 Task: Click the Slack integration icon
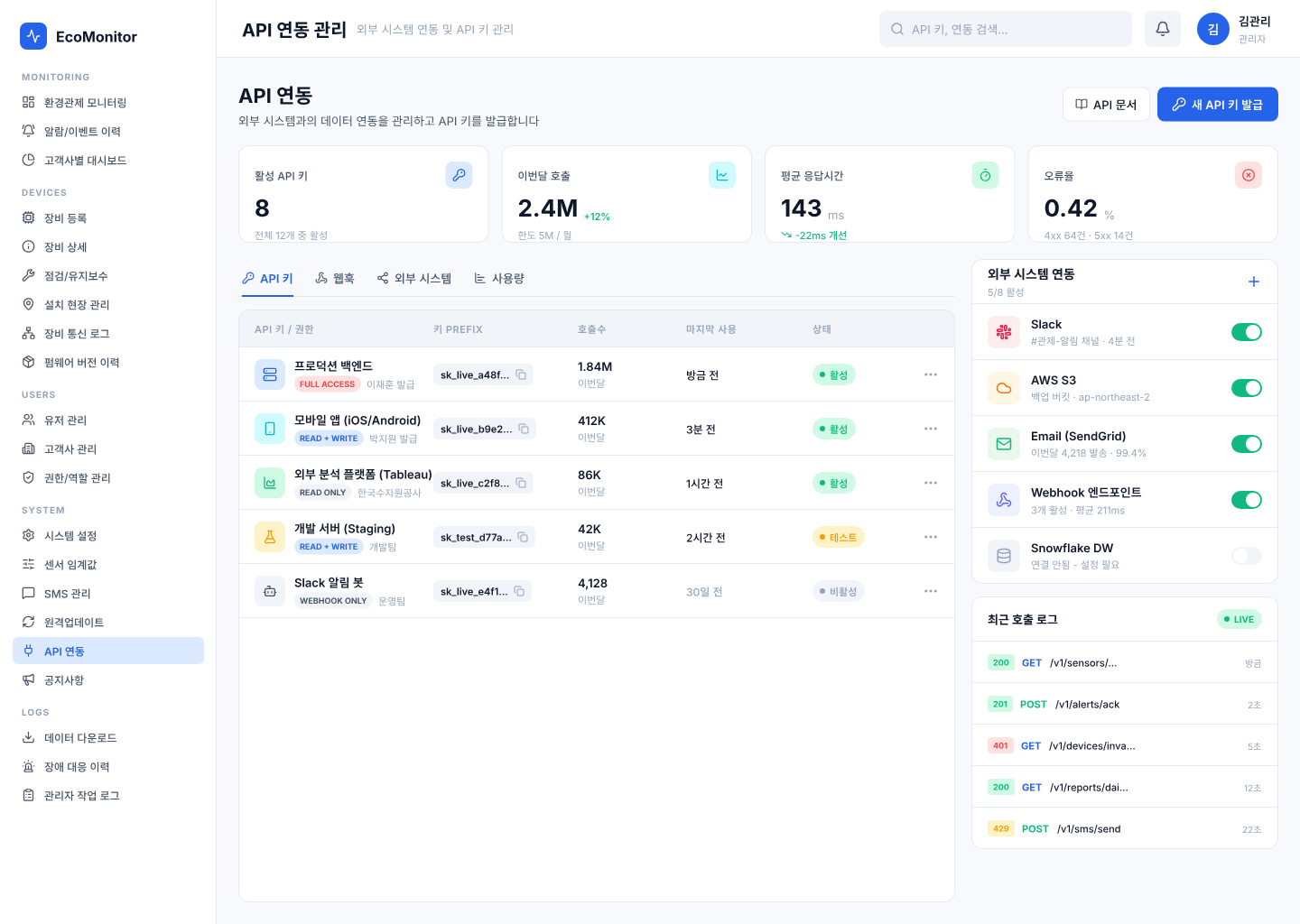1004,332
